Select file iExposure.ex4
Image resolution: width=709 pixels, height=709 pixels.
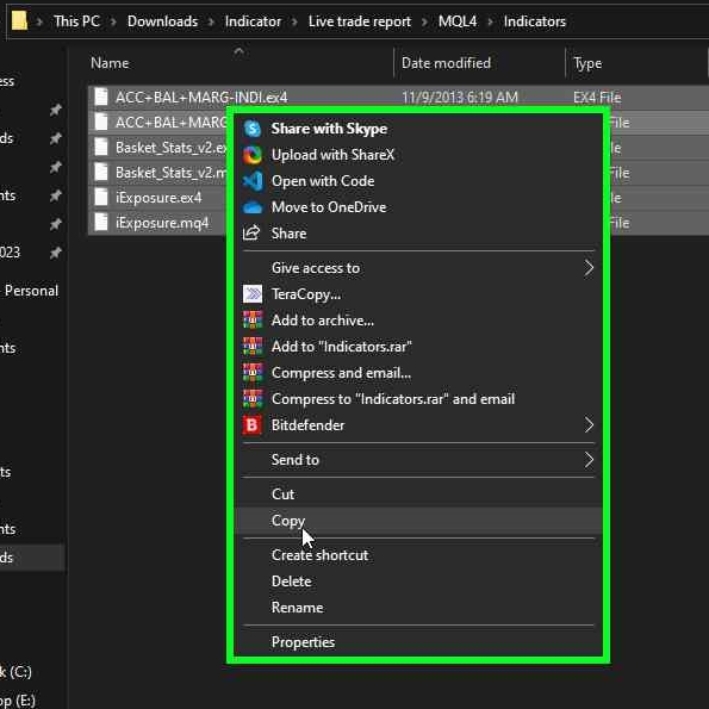point(158,198)
